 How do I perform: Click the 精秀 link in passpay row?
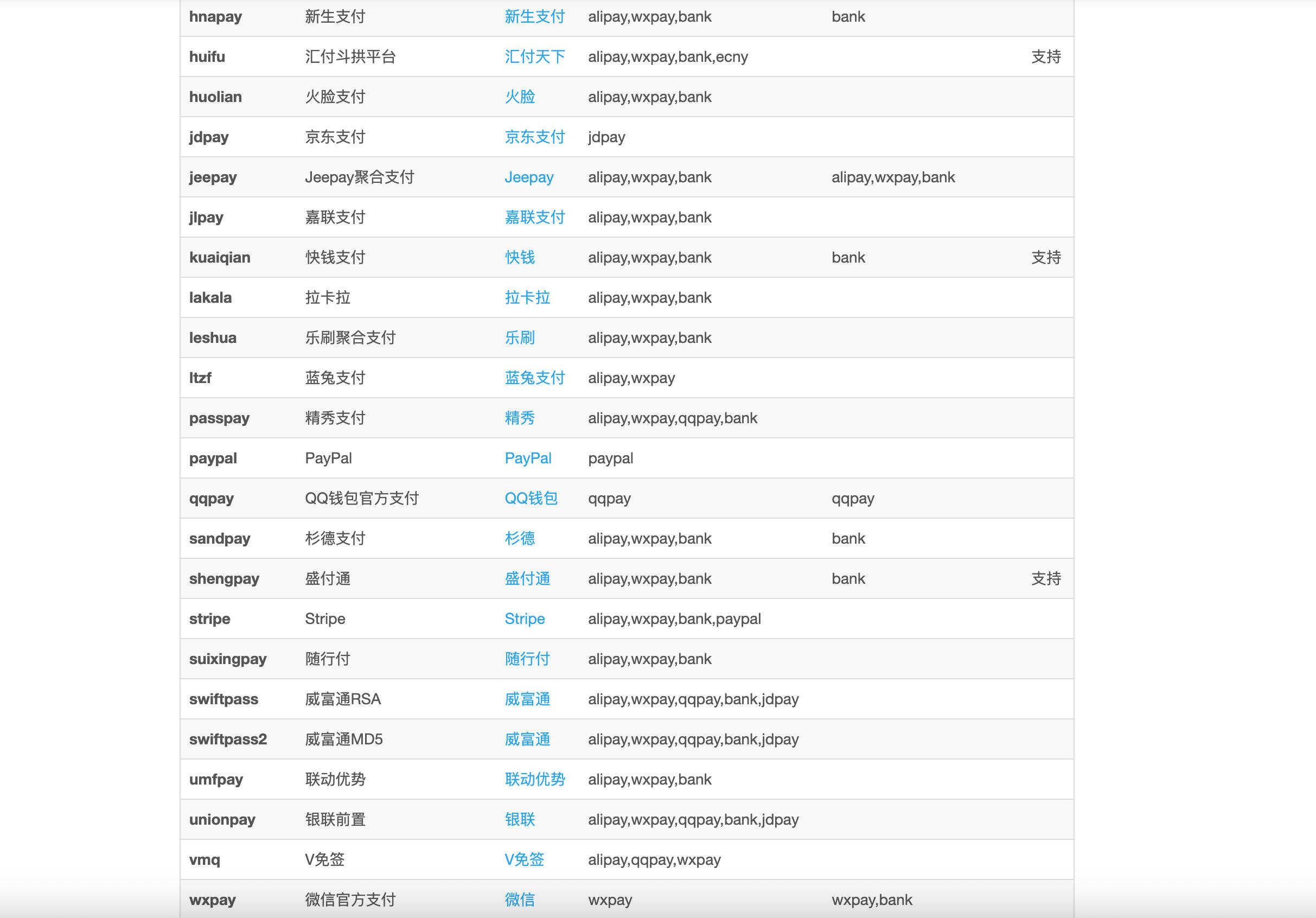pyautogui.click(x=519, y=418)
